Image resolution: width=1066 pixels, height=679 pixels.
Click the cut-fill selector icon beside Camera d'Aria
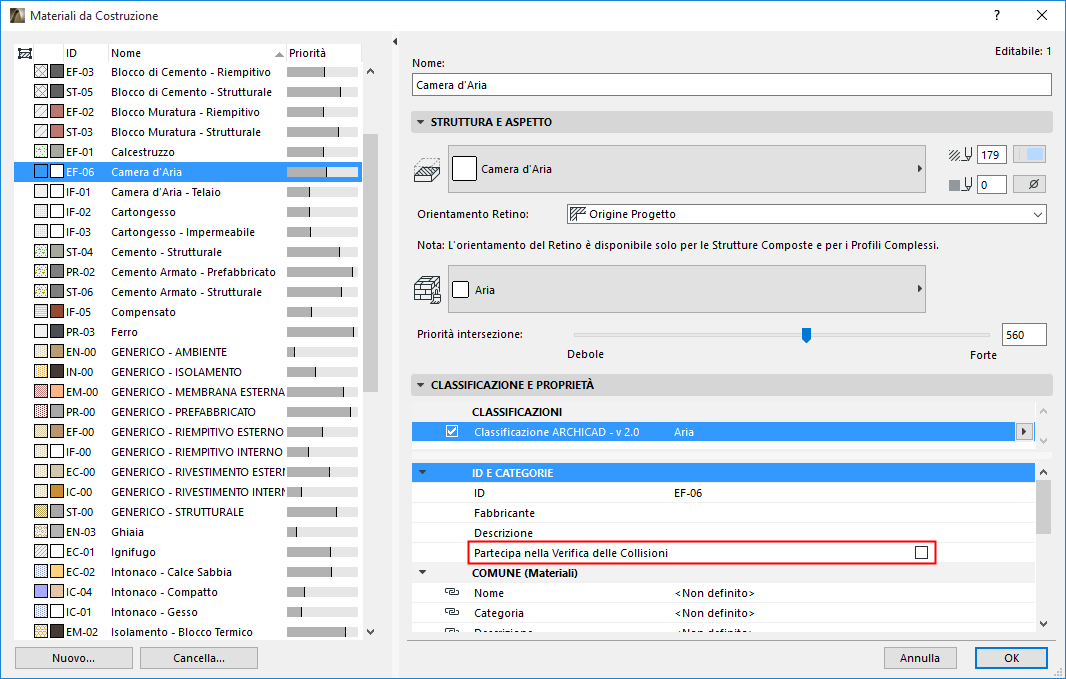click(429, 169)
